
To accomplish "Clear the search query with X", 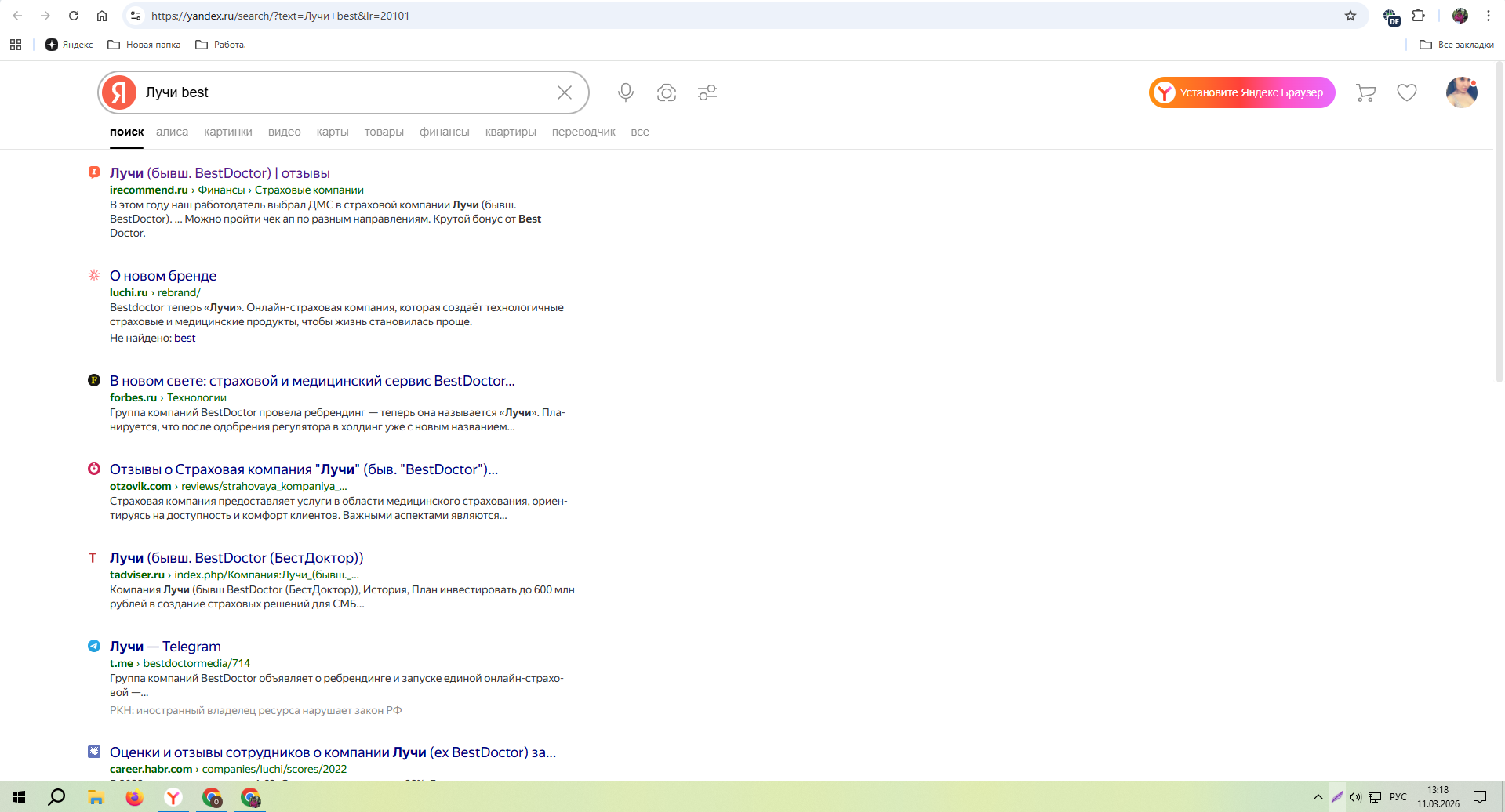I will point(565,92).
